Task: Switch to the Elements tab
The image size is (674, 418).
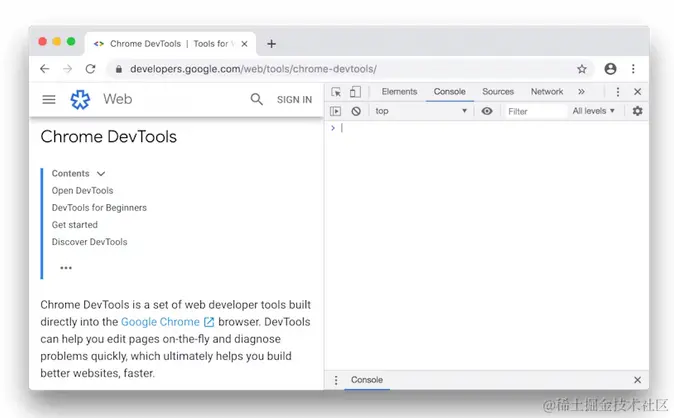Action: tap(399, 92)
